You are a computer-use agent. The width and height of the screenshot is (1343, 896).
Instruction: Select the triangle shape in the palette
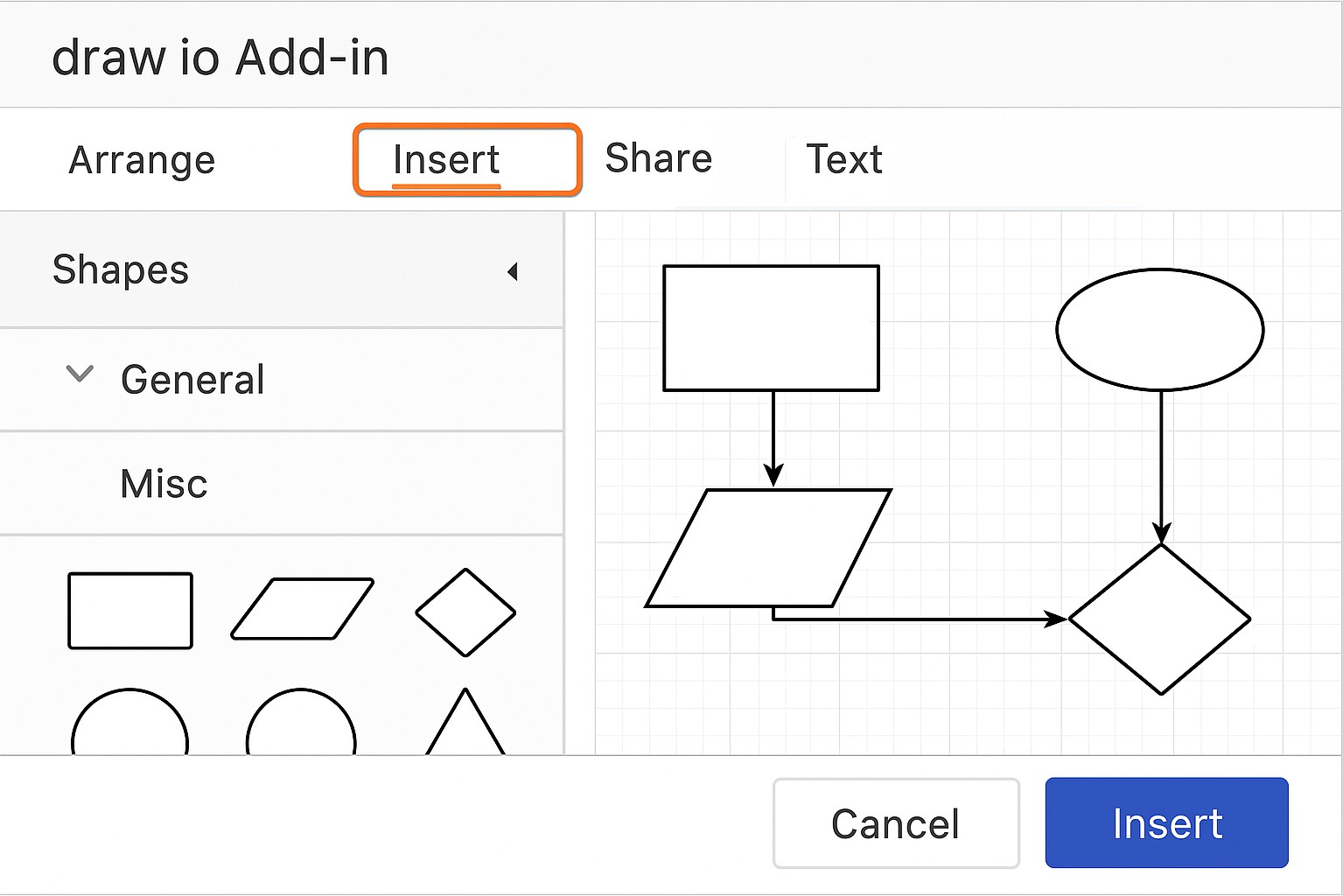pos(465,728)
